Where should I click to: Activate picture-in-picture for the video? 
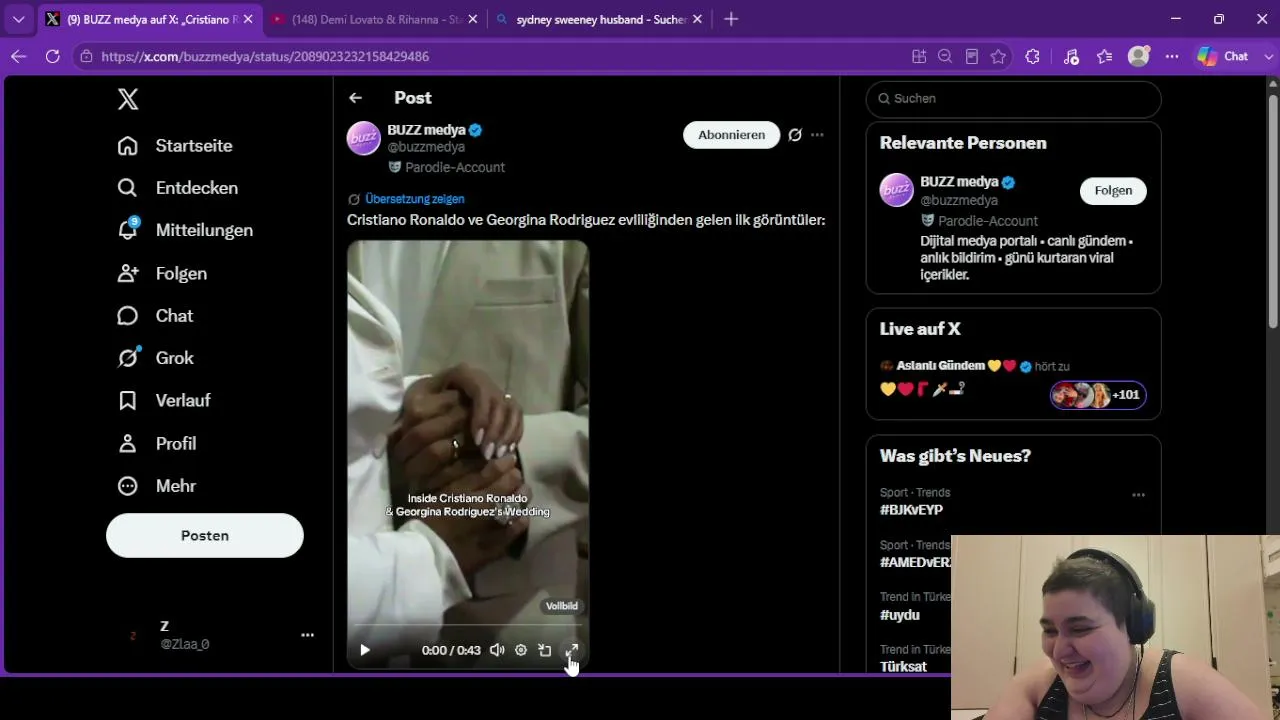[545, 650]
